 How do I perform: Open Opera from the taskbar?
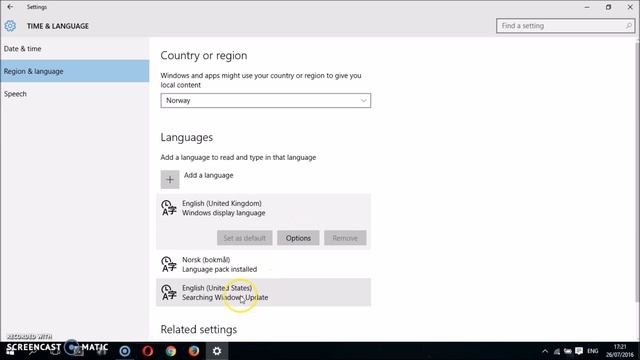[x=148, y=351]
